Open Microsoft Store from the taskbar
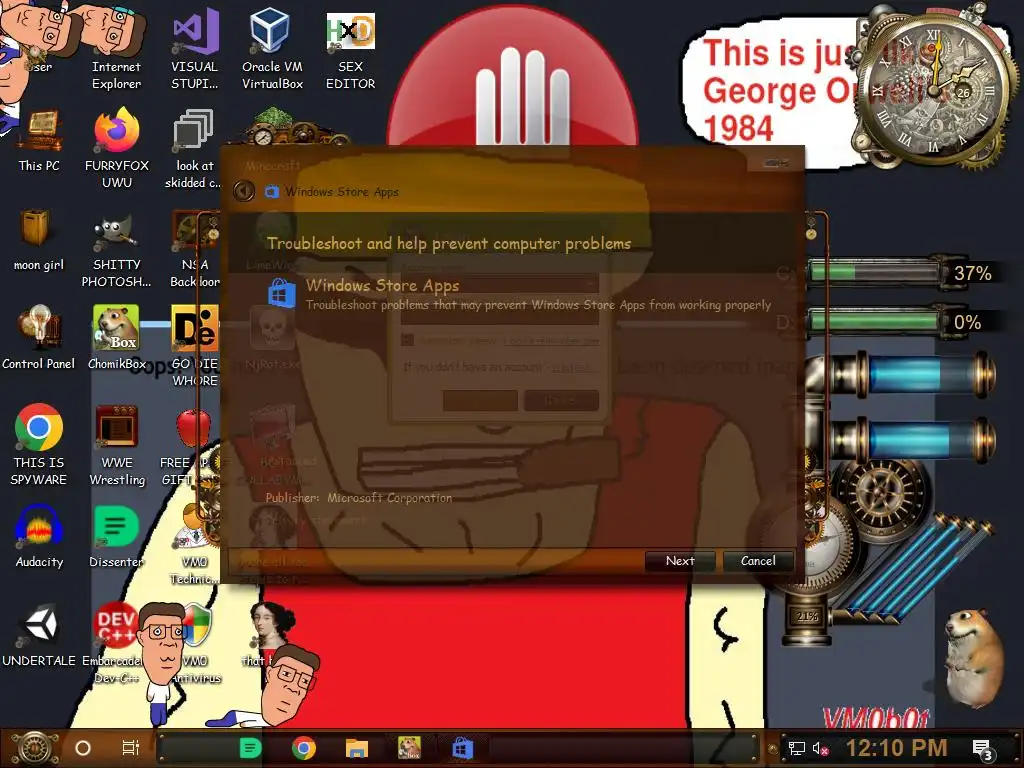The image size is (1024, 768). pos(462,748)
